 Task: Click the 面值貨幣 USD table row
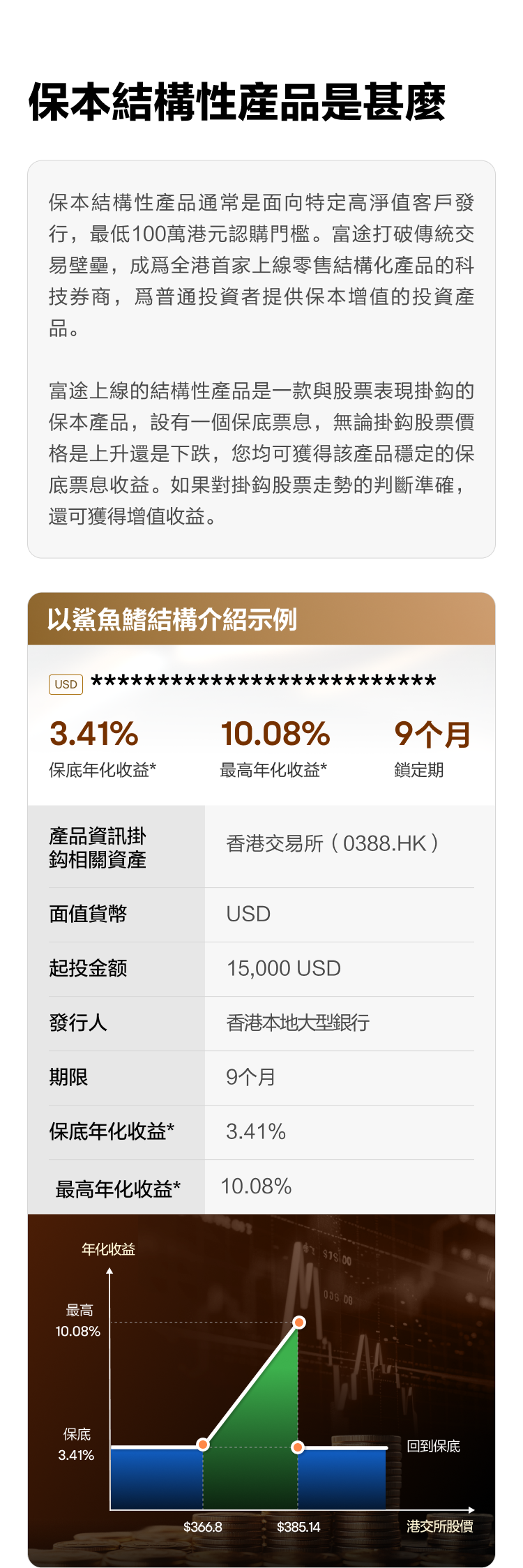click(261, 914)
